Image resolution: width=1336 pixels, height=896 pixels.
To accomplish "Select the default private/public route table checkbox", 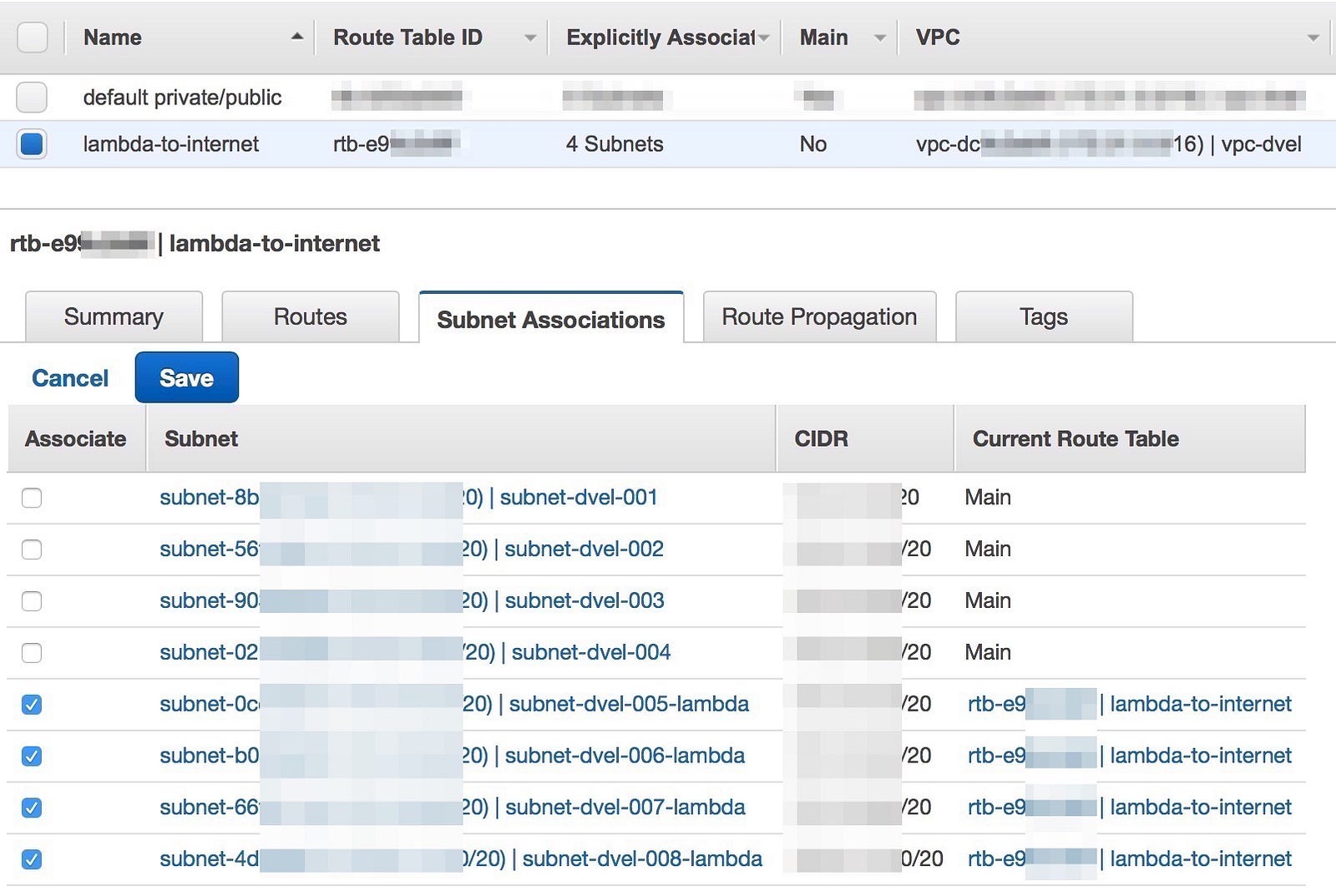I will coord(32,98).
